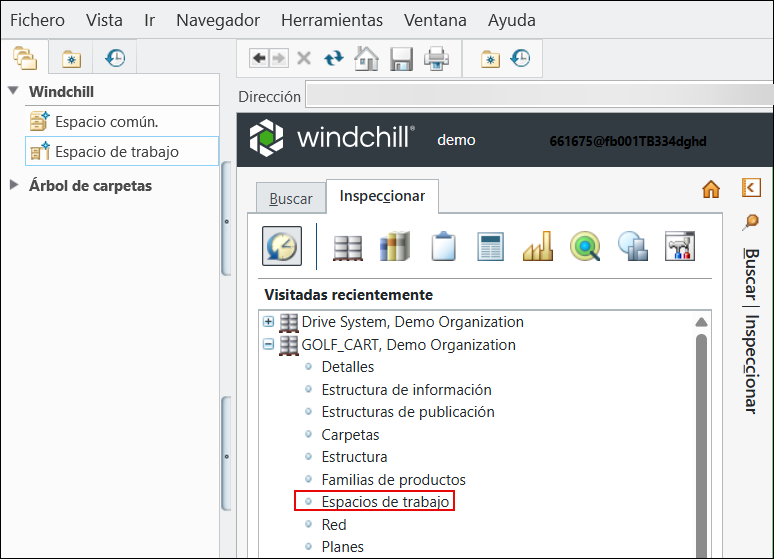Select Drive System, Demo Organization entry
This screenshot has width=774, height=559.
tap(412, 322)
